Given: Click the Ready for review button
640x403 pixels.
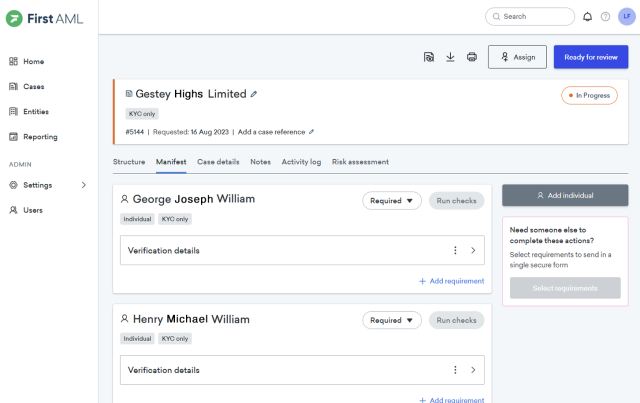Looking at the screenshot, I should tap(591, 57).
